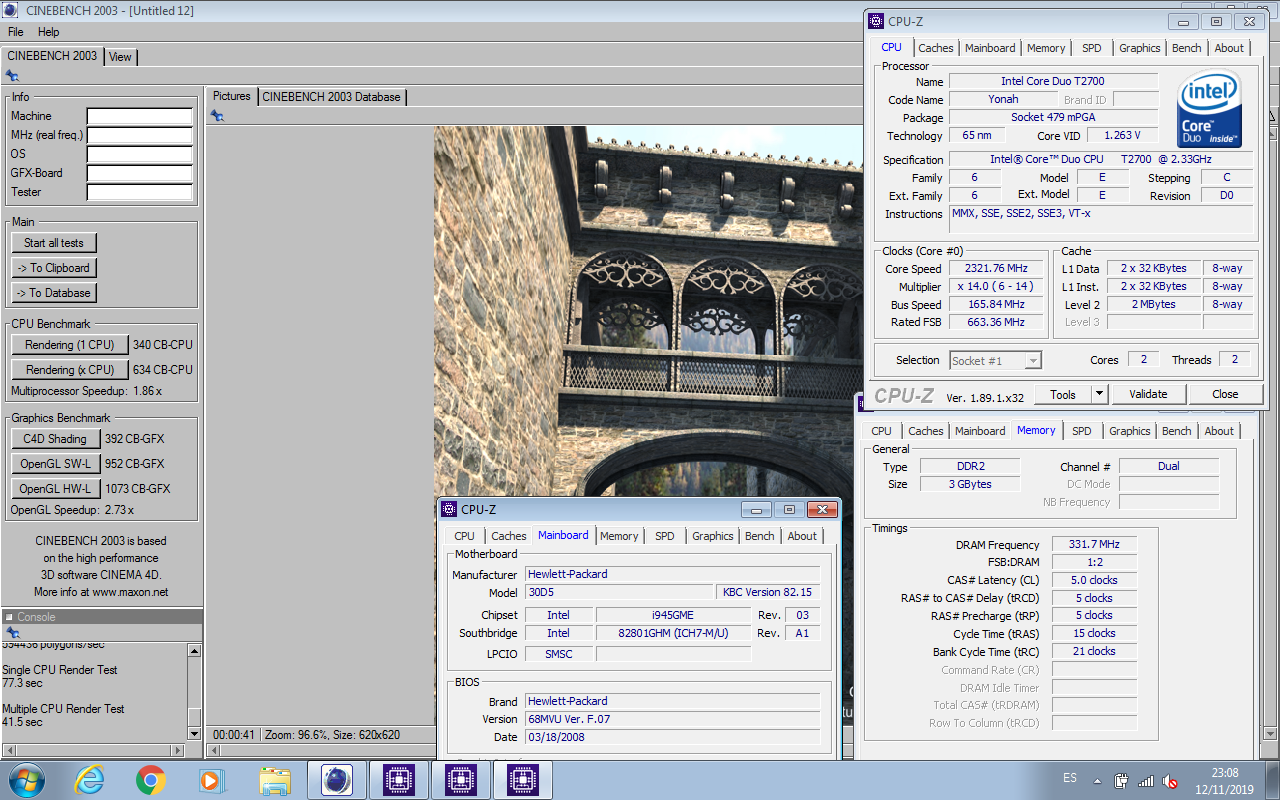This screenshot has height=800, width=1280.
Task: Click the Intel Core Duo logo
Action: [x=1209, y=109]
